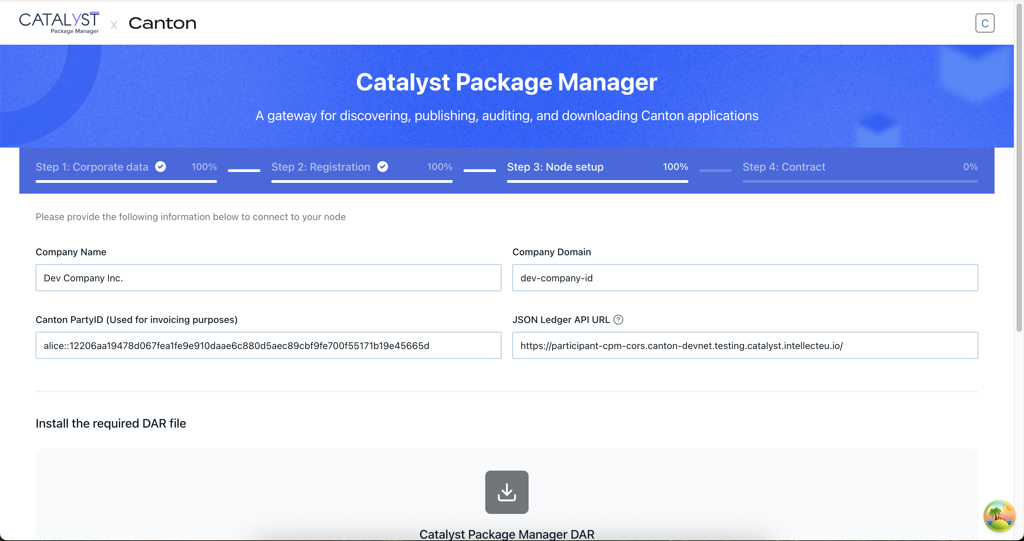Image resolution: width=1024 pixels, height=541 pixels.
Task: Click the Step 3 Node setup progress bar
Action: tap(597, 181)
